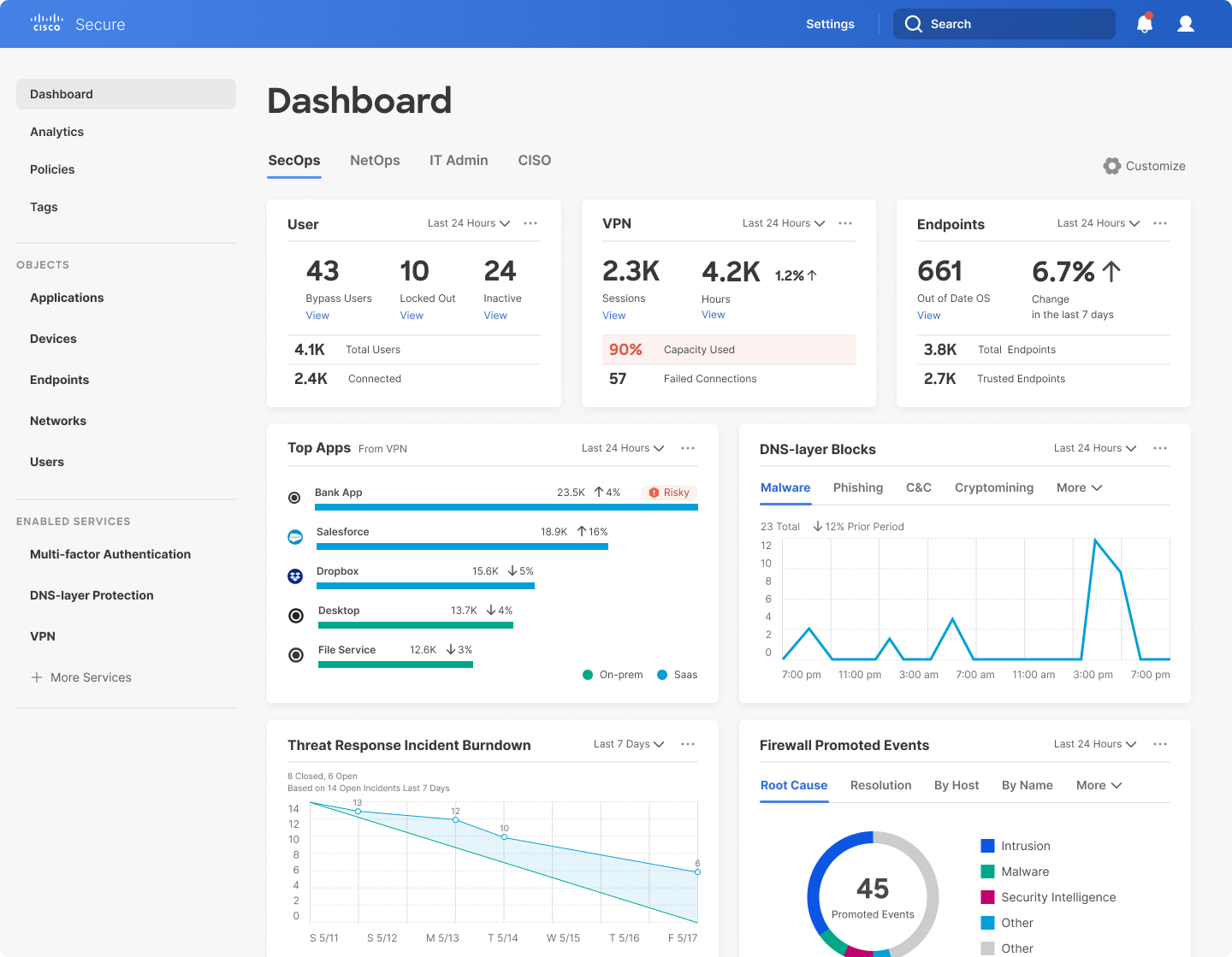Open the Endpoints card three-dot menu
This screenshot has width=1232, height=957.
coord(1160,223)
